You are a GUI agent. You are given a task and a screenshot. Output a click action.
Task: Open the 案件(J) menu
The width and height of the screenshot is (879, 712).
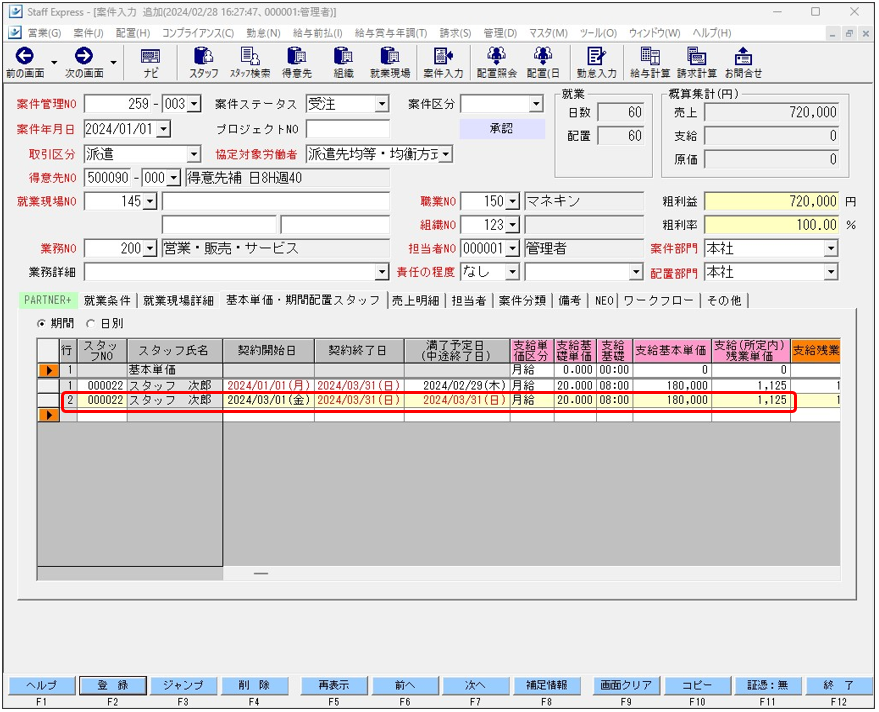(x=88, y=33)
